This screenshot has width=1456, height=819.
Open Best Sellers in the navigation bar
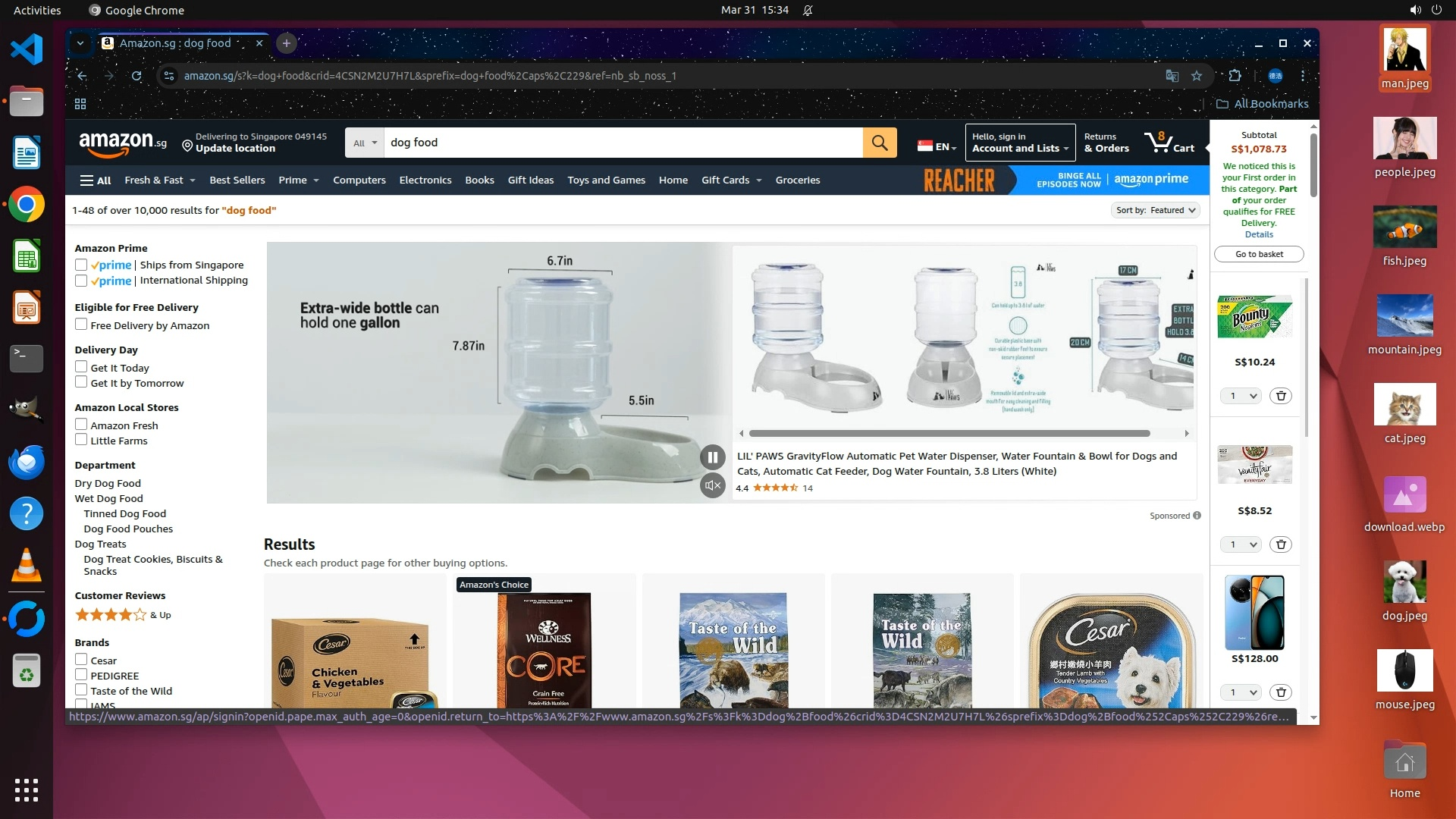pos(237,180)
